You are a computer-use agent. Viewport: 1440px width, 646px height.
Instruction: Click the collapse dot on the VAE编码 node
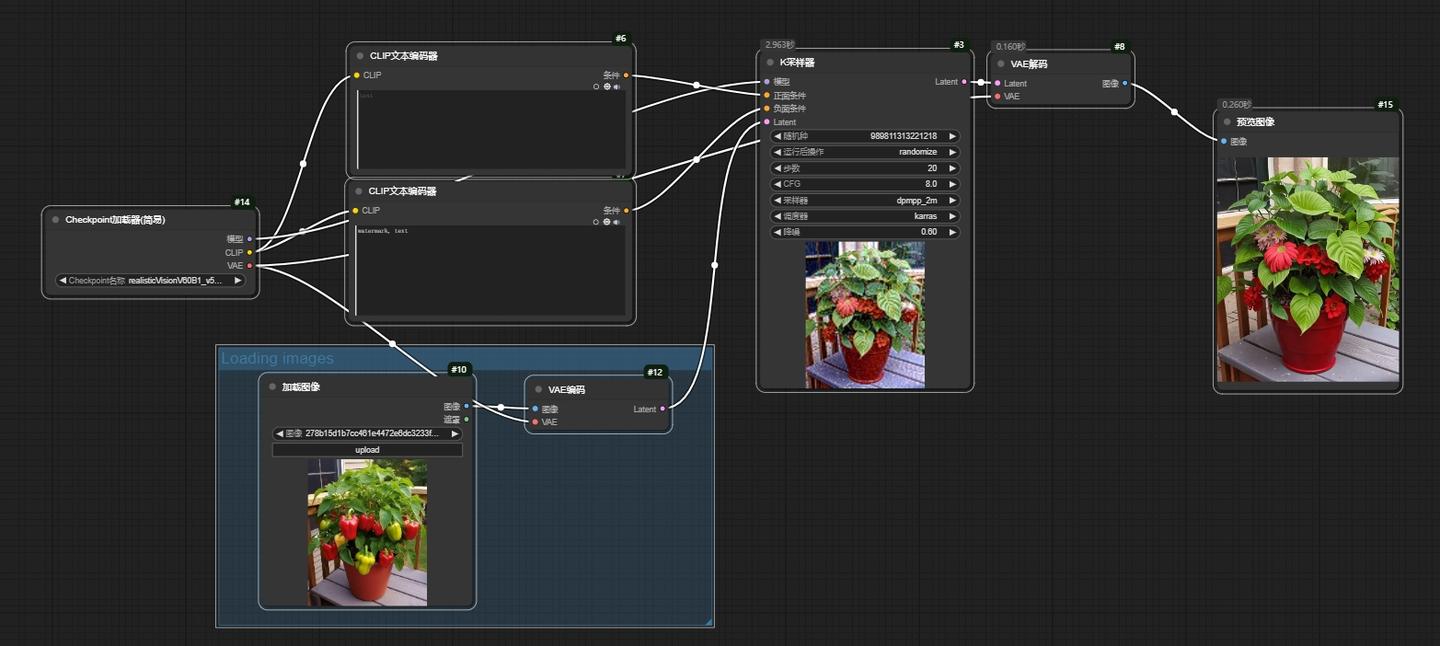538,390
